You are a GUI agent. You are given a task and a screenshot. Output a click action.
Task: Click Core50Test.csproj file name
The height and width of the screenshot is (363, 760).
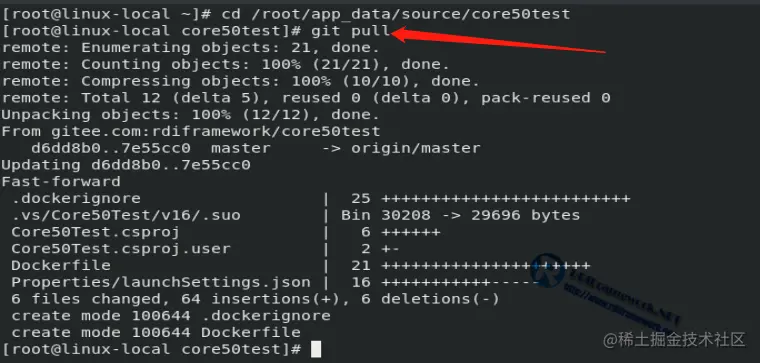[x=95, y=232]
